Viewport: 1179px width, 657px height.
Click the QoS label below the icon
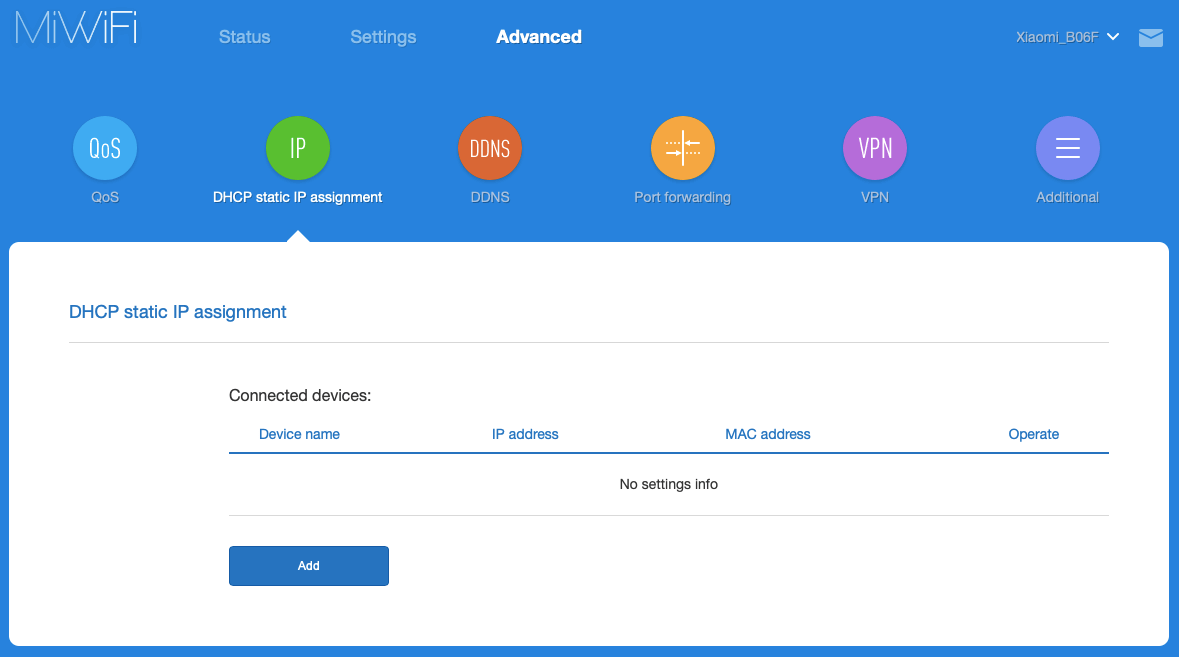pos(105,197)
